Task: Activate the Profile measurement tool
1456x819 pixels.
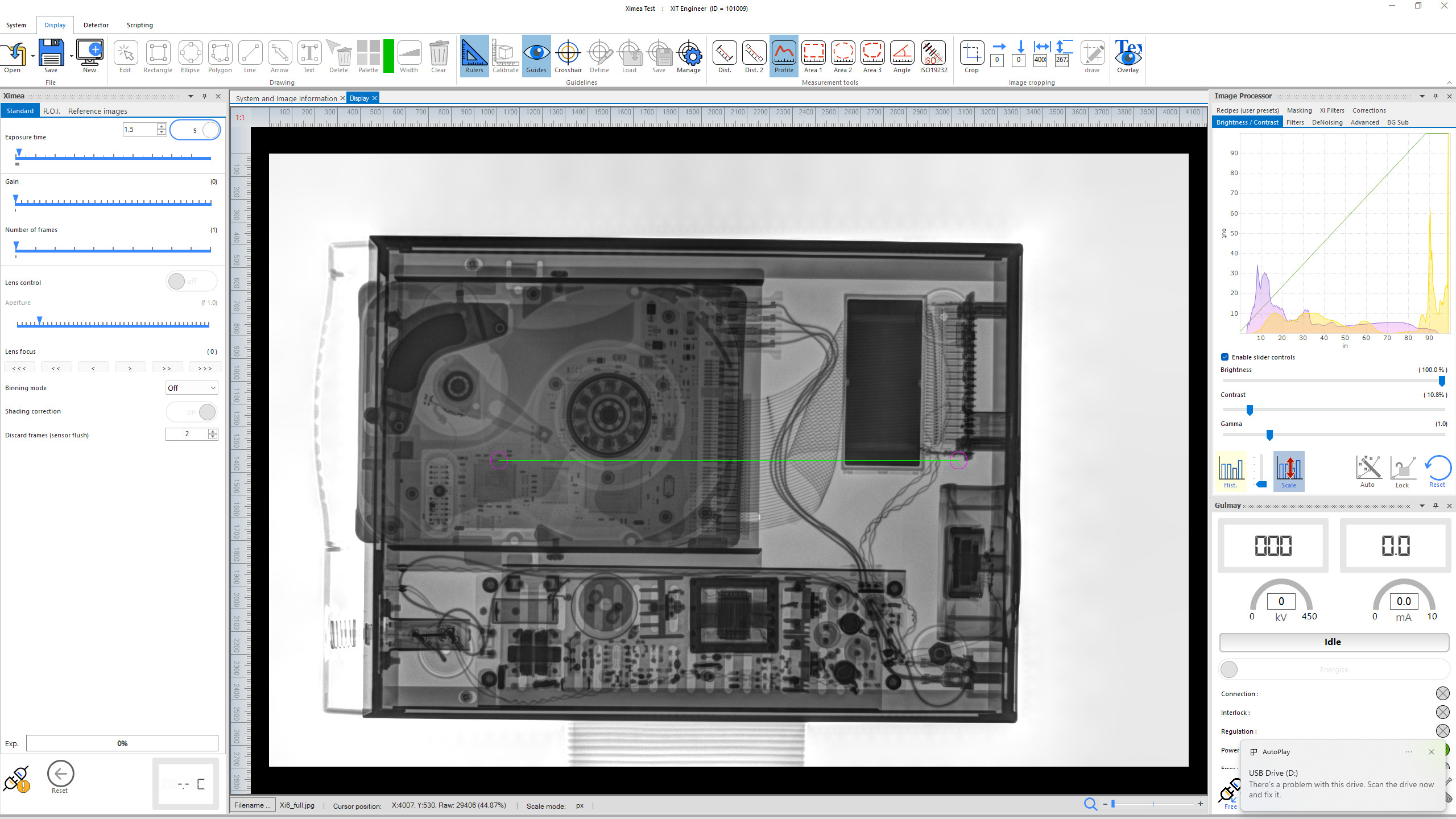Action: click(783, 56)
